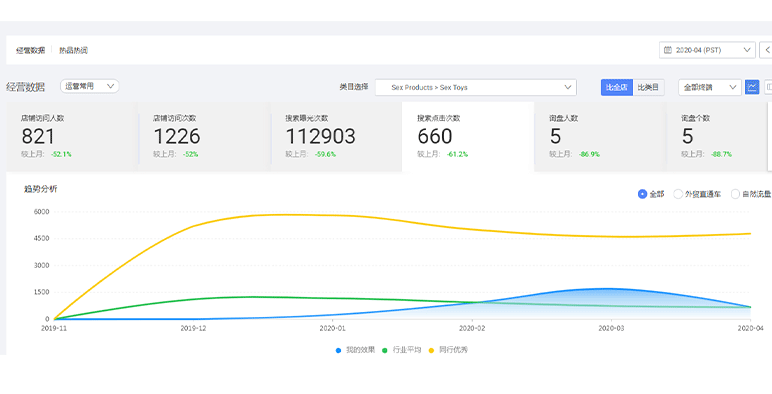This screenshot has width=772, height=394.
Task: Open the 2020-04 (PST) date dropdown
Action: click(707, 50)
